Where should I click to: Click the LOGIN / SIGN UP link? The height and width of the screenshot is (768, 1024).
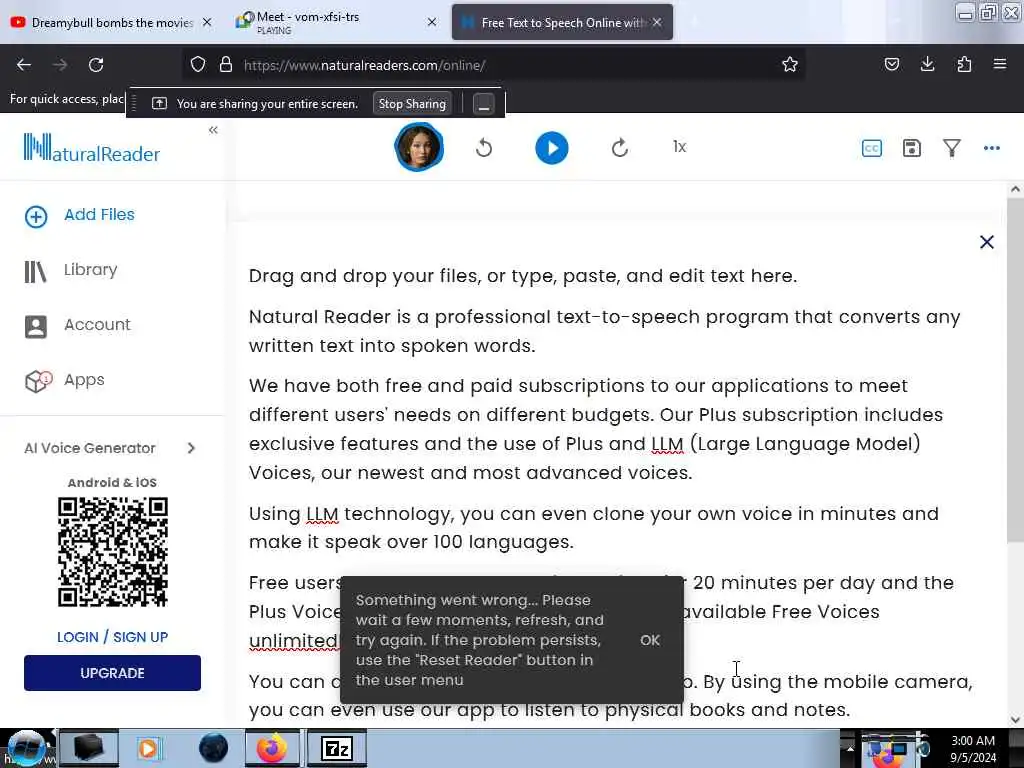click(x=112, y=637)
